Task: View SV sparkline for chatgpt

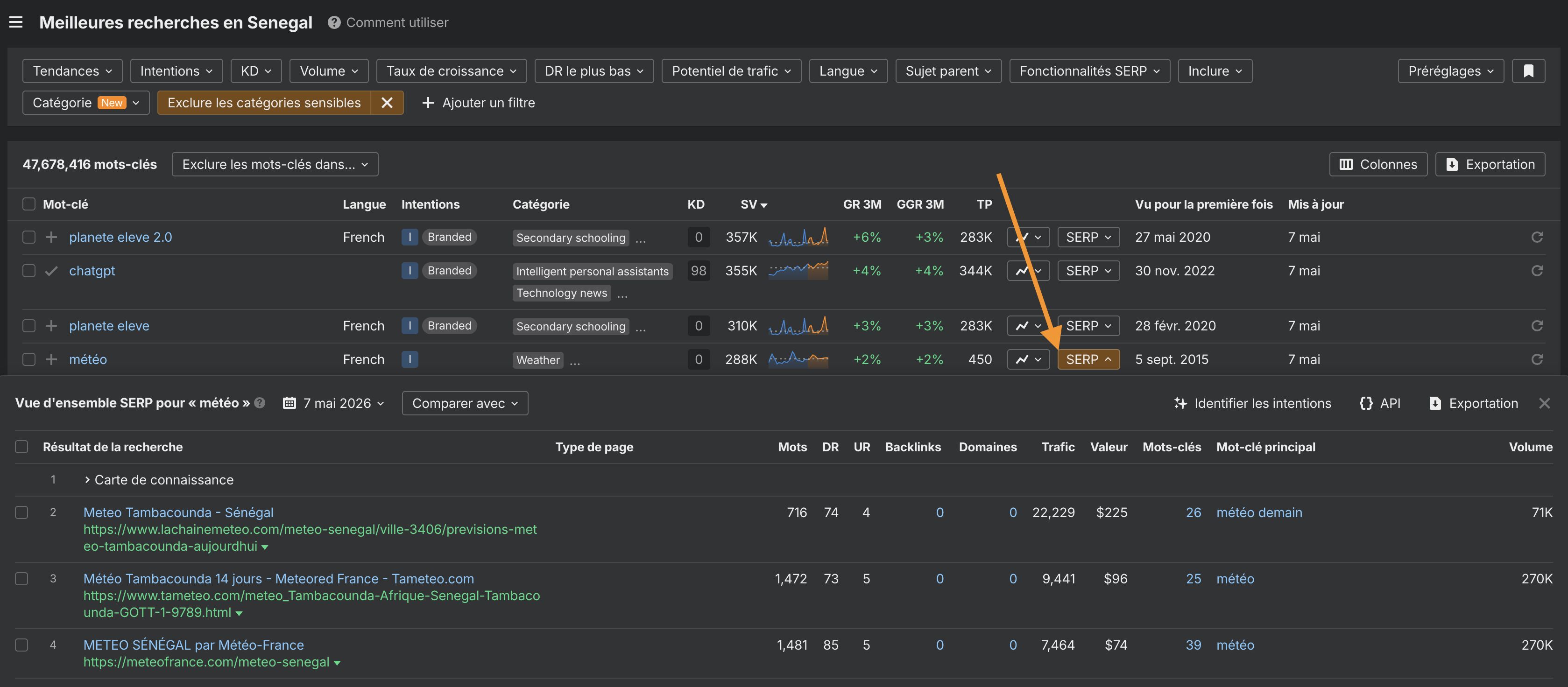Action: [798, 271]
